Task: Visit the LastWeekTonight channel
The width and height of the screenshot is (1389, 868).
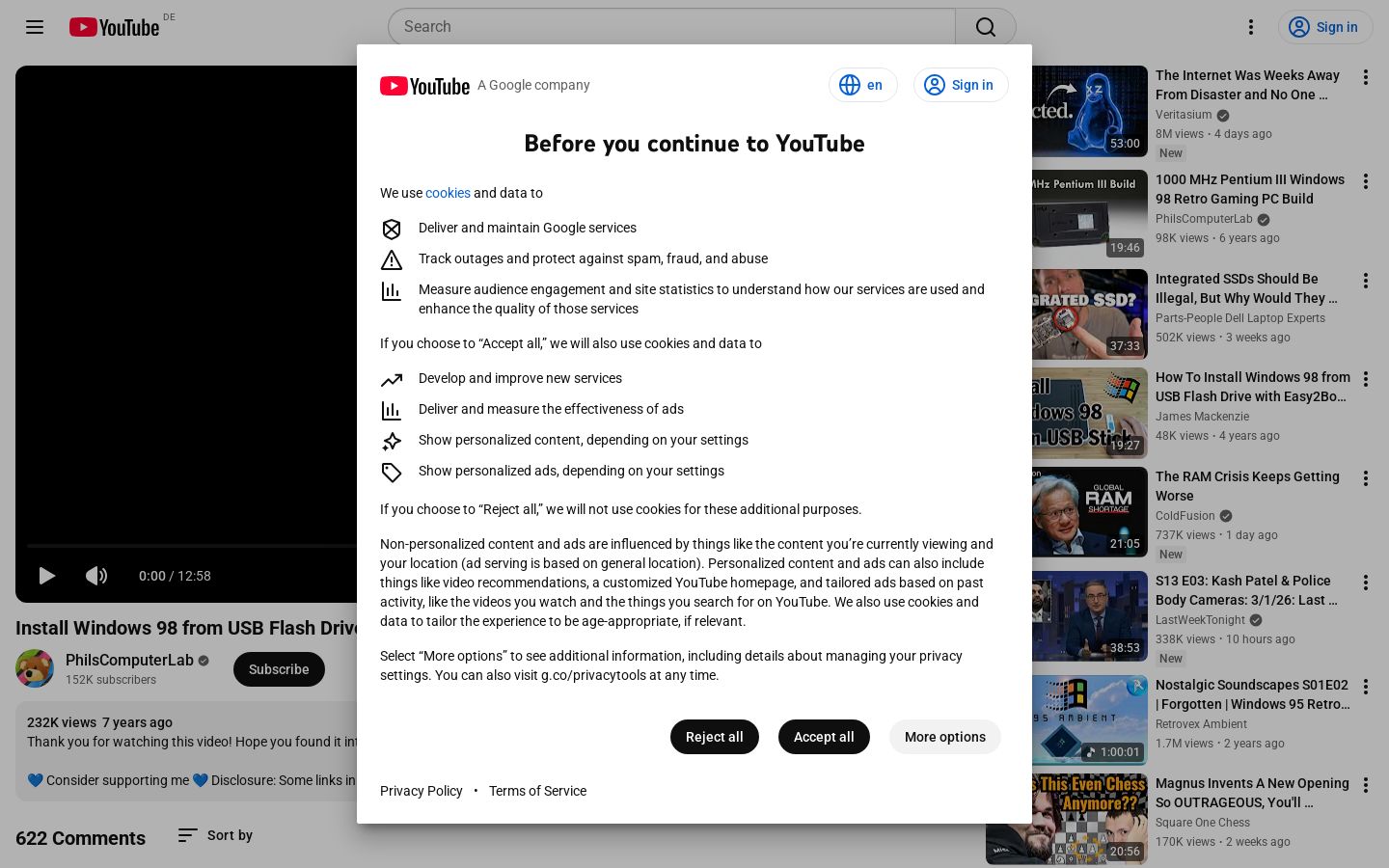Action: point(1201,620)
